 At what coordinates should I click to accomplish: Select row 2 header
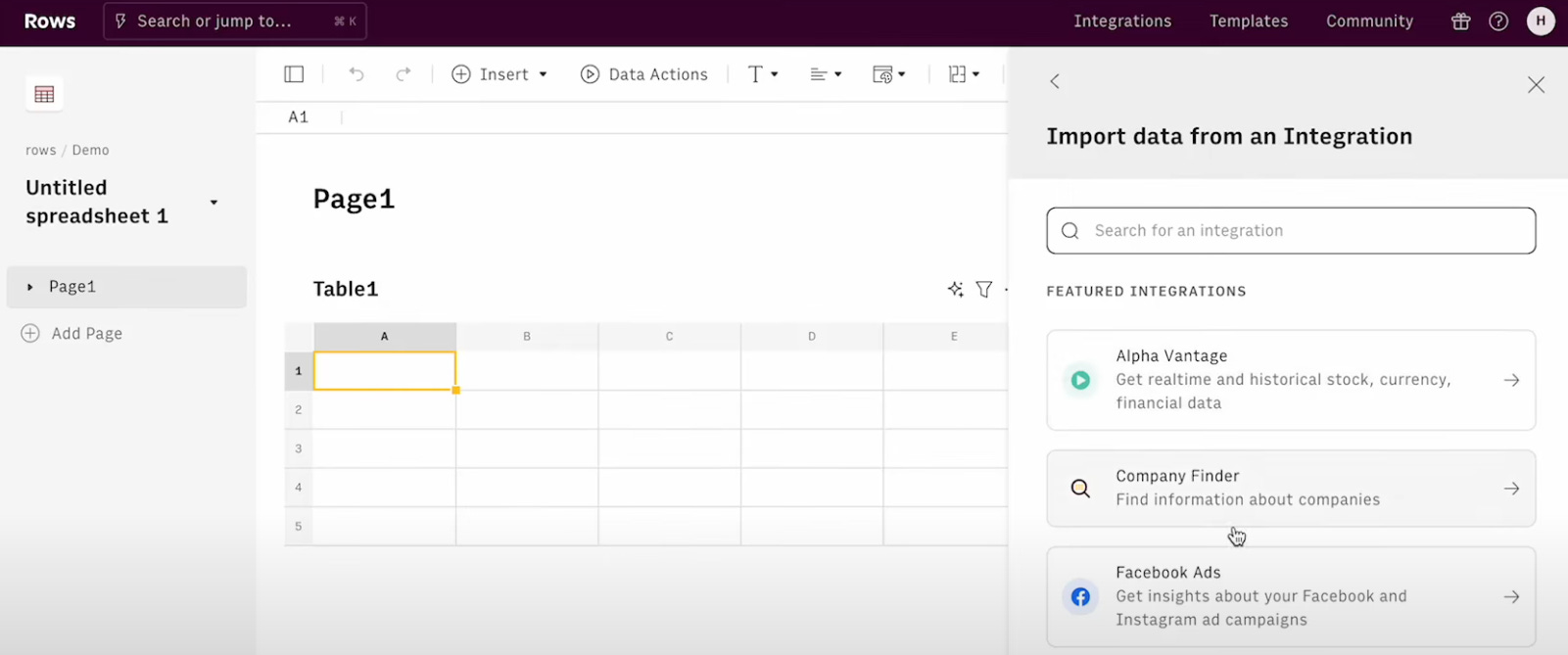click(299, 409)
